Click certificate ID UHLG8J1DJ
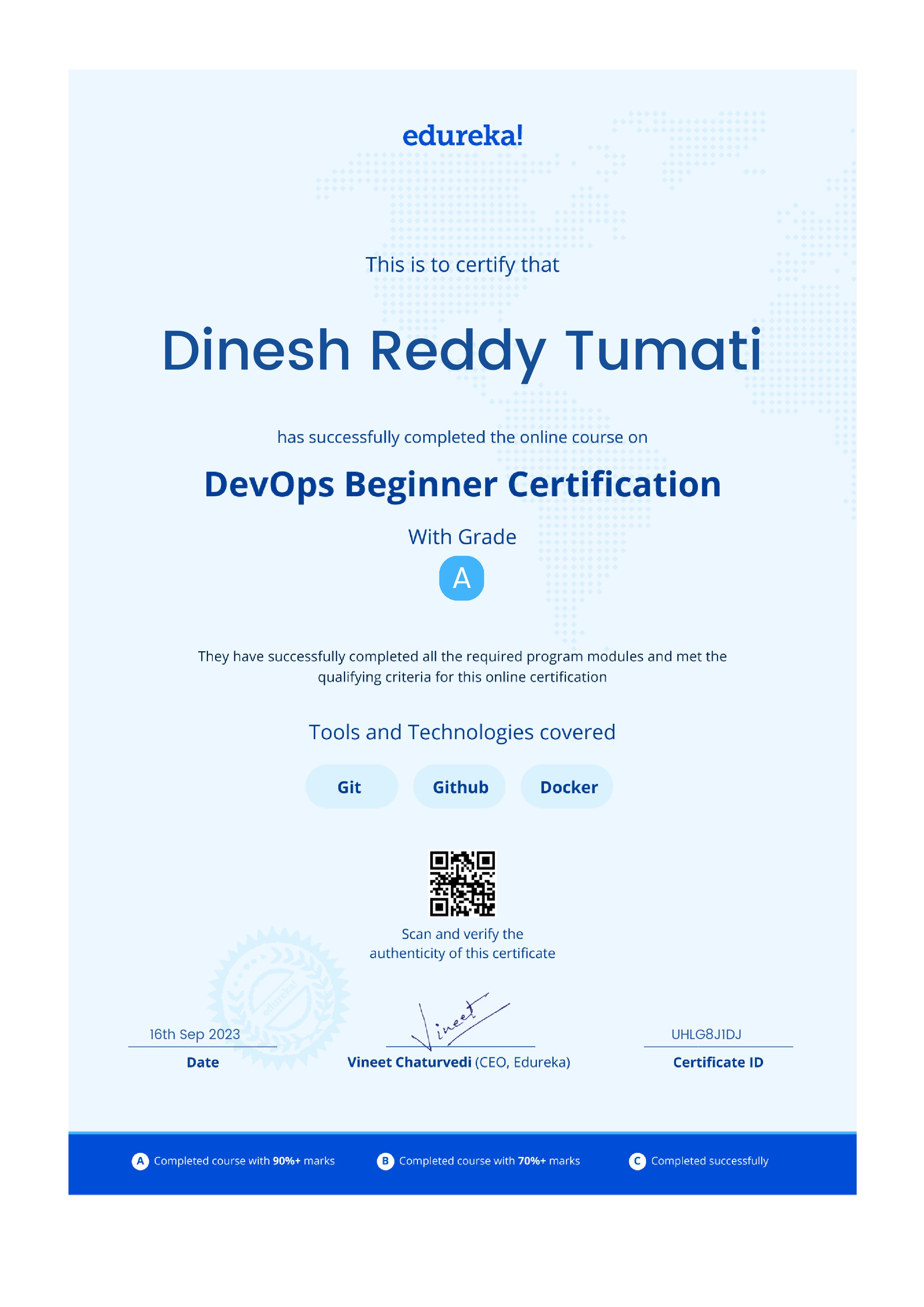 pyautogui.click(x=706, y=1034)
